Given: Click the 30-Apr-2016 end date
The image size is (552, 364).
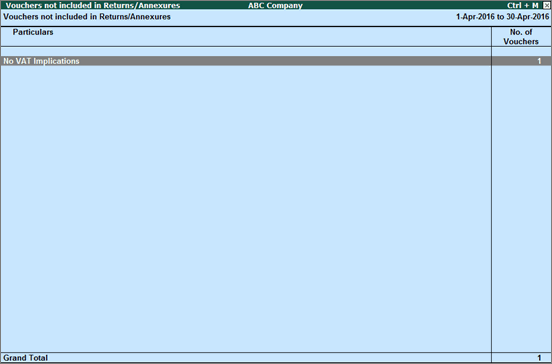Looking at the screenshot, I should point(528,17).
